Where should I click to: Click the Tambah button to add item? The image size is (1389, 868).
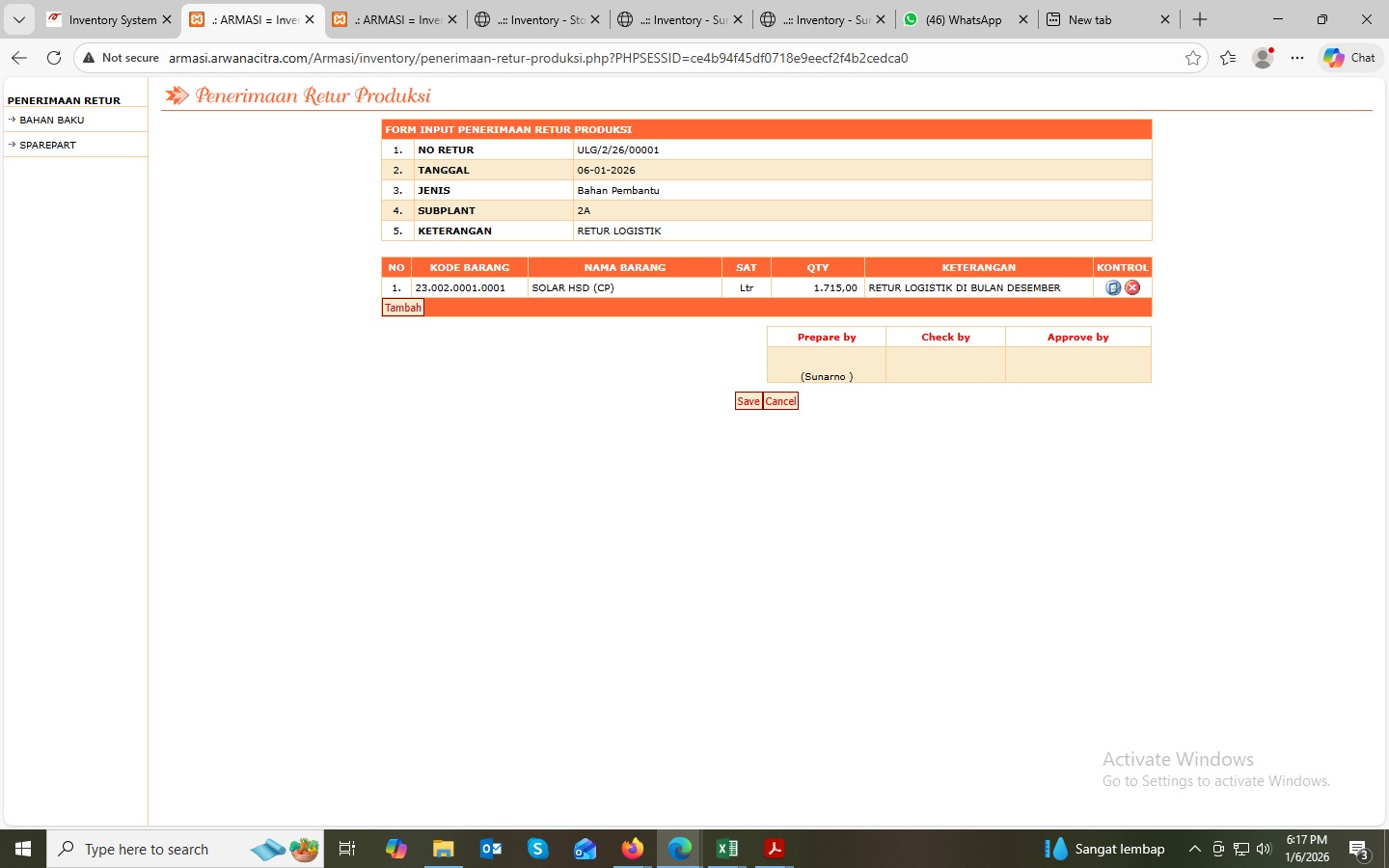point(402,308)
